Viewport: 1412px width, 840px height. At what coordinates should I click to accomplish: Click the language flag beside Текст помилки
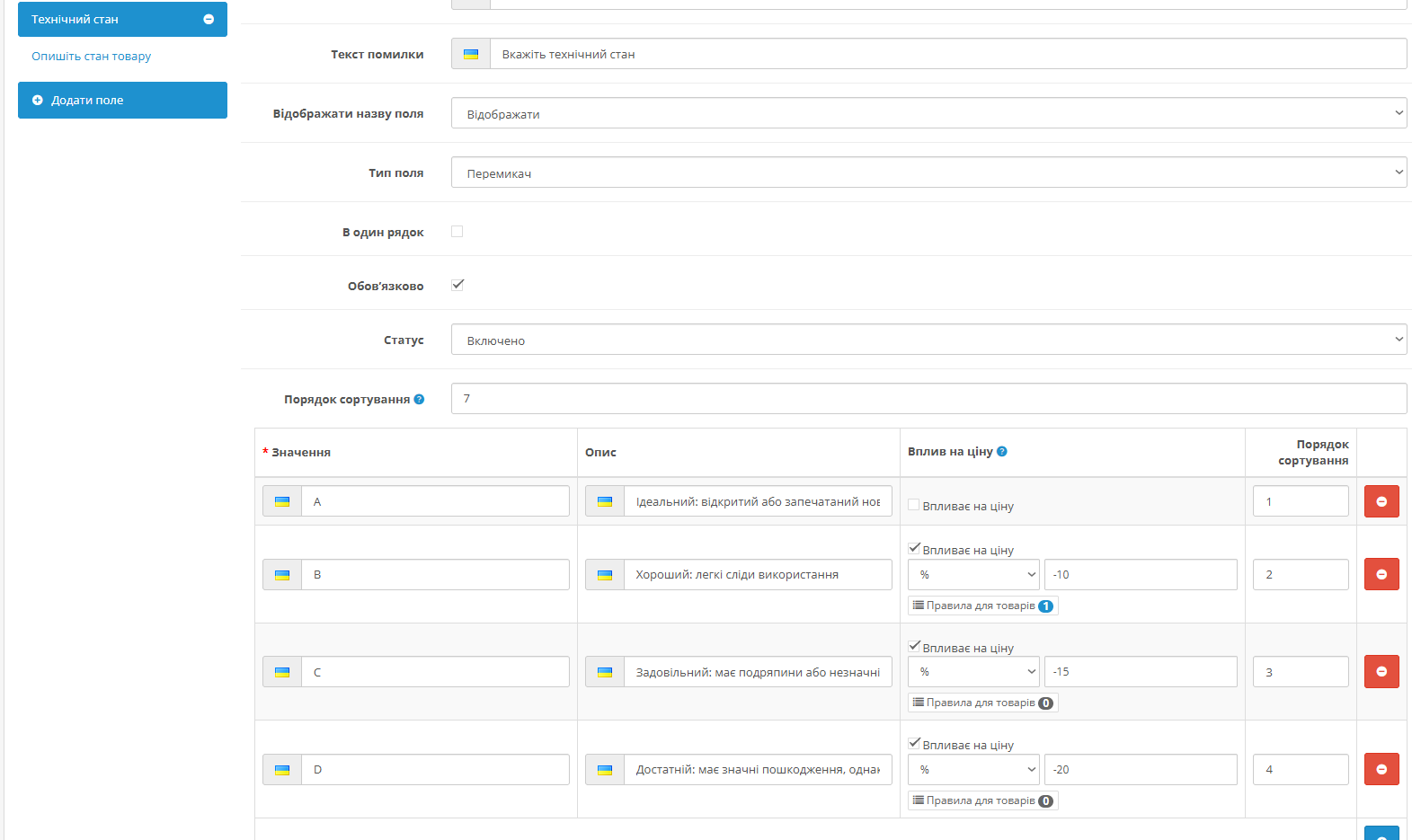point(471,54)
